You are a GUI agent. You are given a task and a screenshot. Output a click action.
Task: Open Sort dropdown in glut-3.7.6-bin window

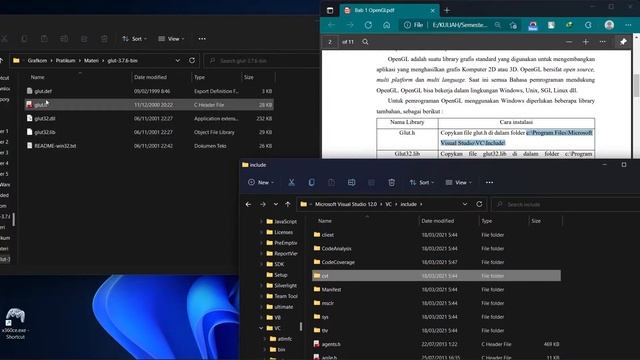[134, 39]
